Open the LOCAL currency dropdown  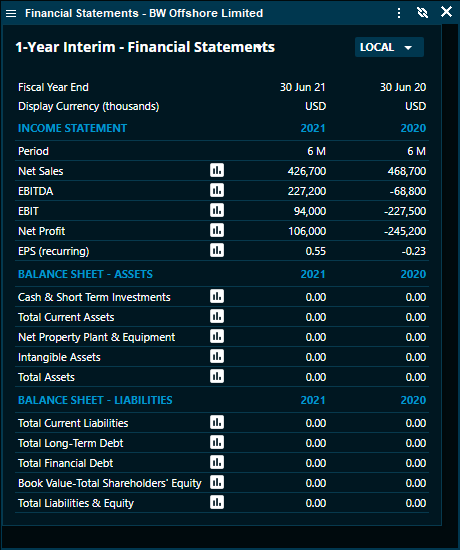click(x=389, y=47)
